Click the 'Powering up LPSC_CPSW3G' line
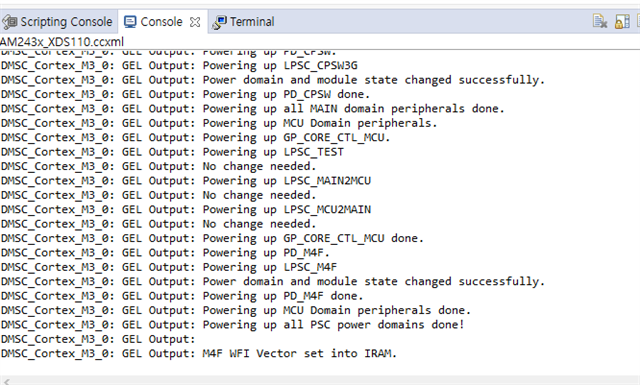 coord(179,66)
